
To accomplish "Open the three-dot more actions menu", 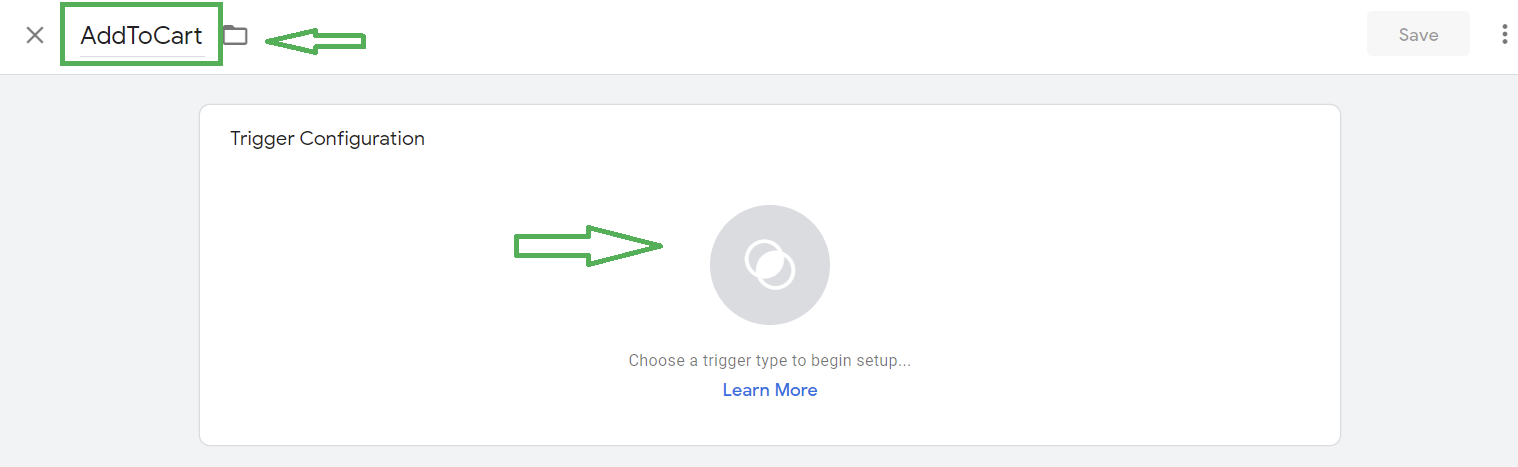I will click(x=1504, y=35).
